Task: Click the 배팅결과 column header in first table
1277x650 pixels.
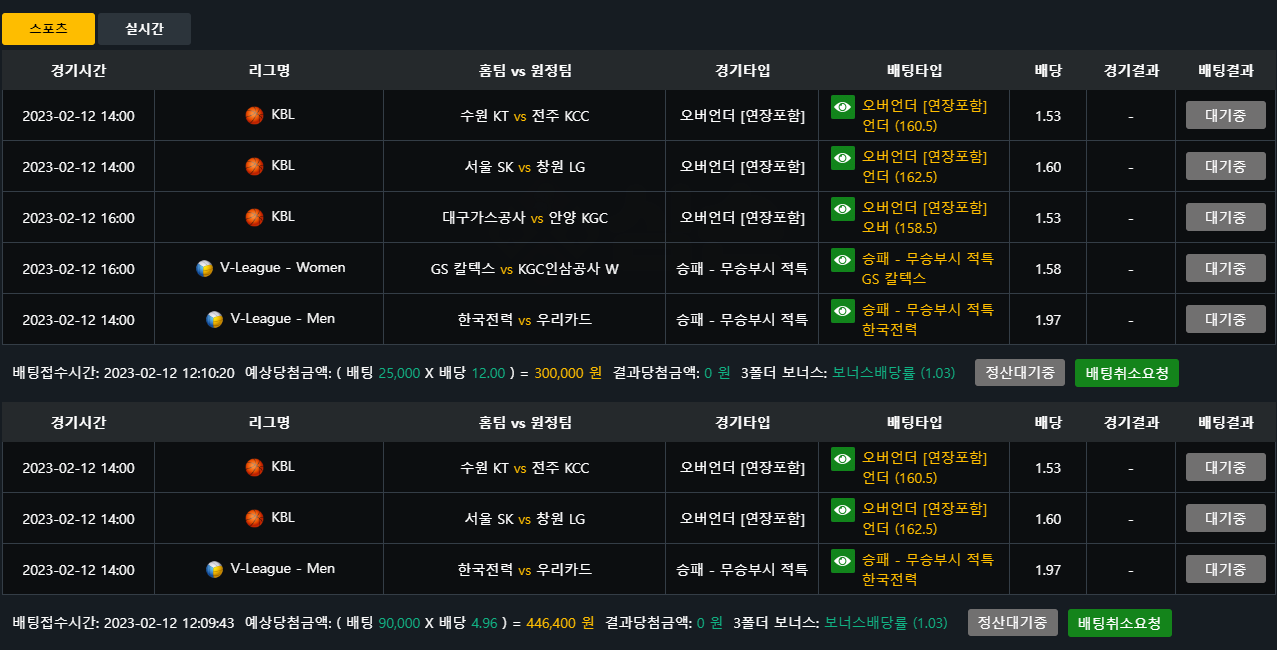Action: click(1226, 71)
